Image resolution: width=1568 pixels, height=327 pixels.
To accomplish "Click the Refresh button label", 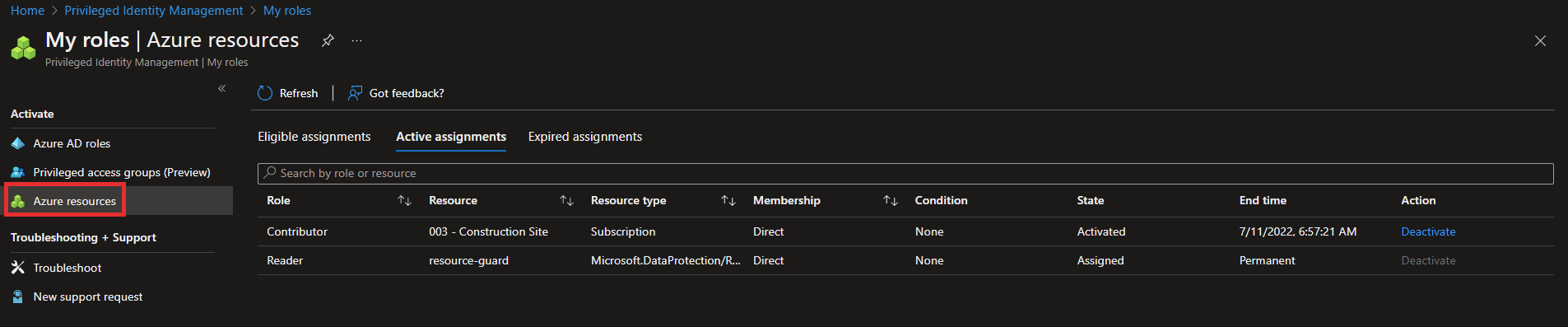I will tap(299, 93).
